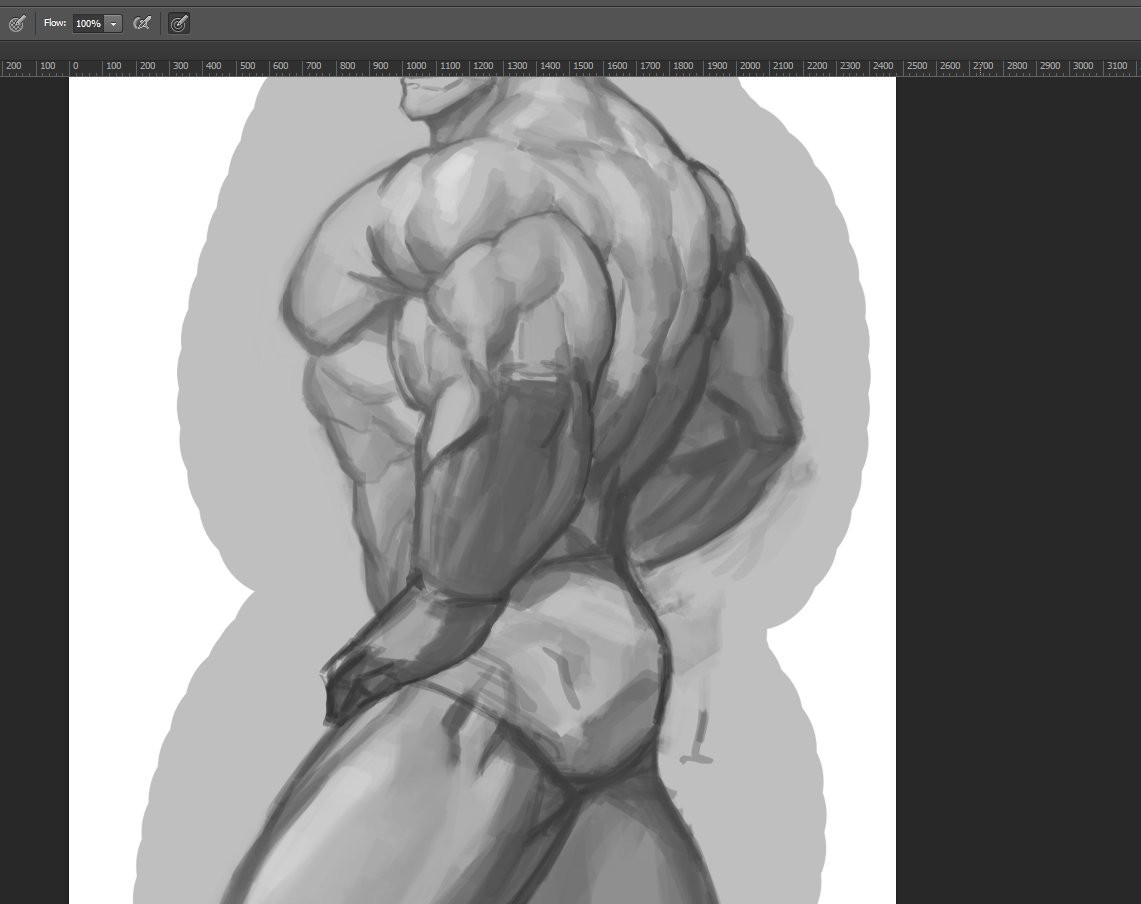The width and height of the screenshot is (1141, 904).
Task: Click the Flow label in options bar
Action: click(55, 23)
